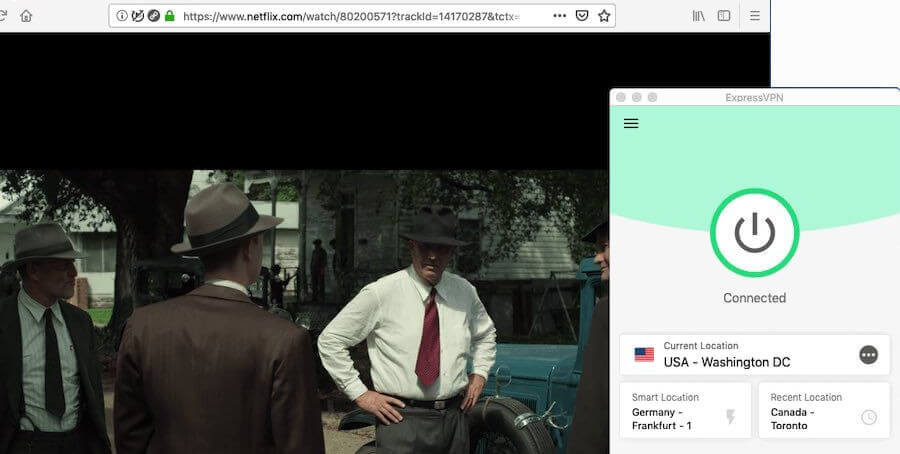Screen dimensions: 900x454
Task: Open the ExpressVPN hamburger menu
Action: [x=631, y=123]
